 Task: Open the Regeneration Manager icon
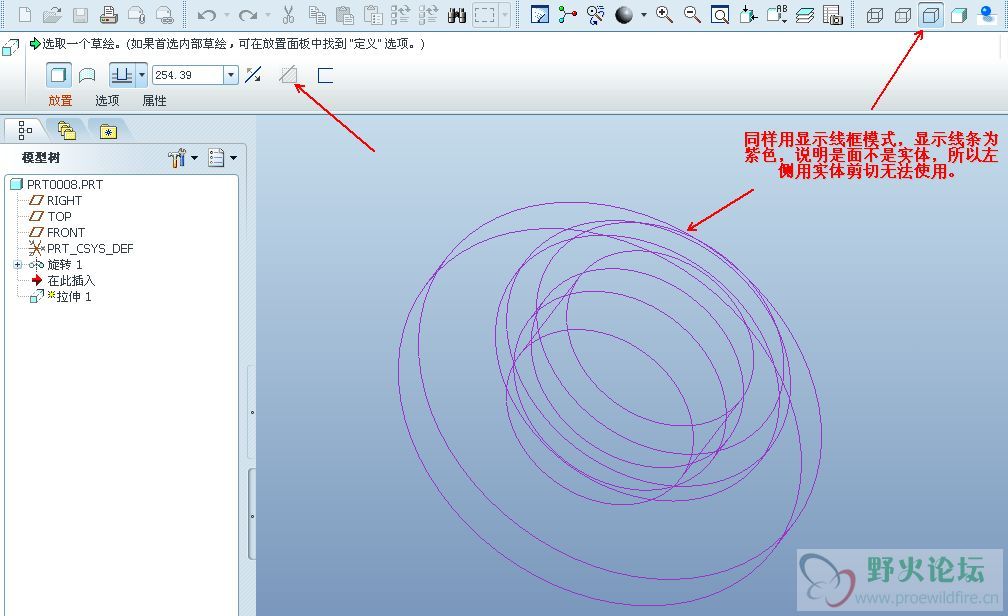[x=428, y=14]
